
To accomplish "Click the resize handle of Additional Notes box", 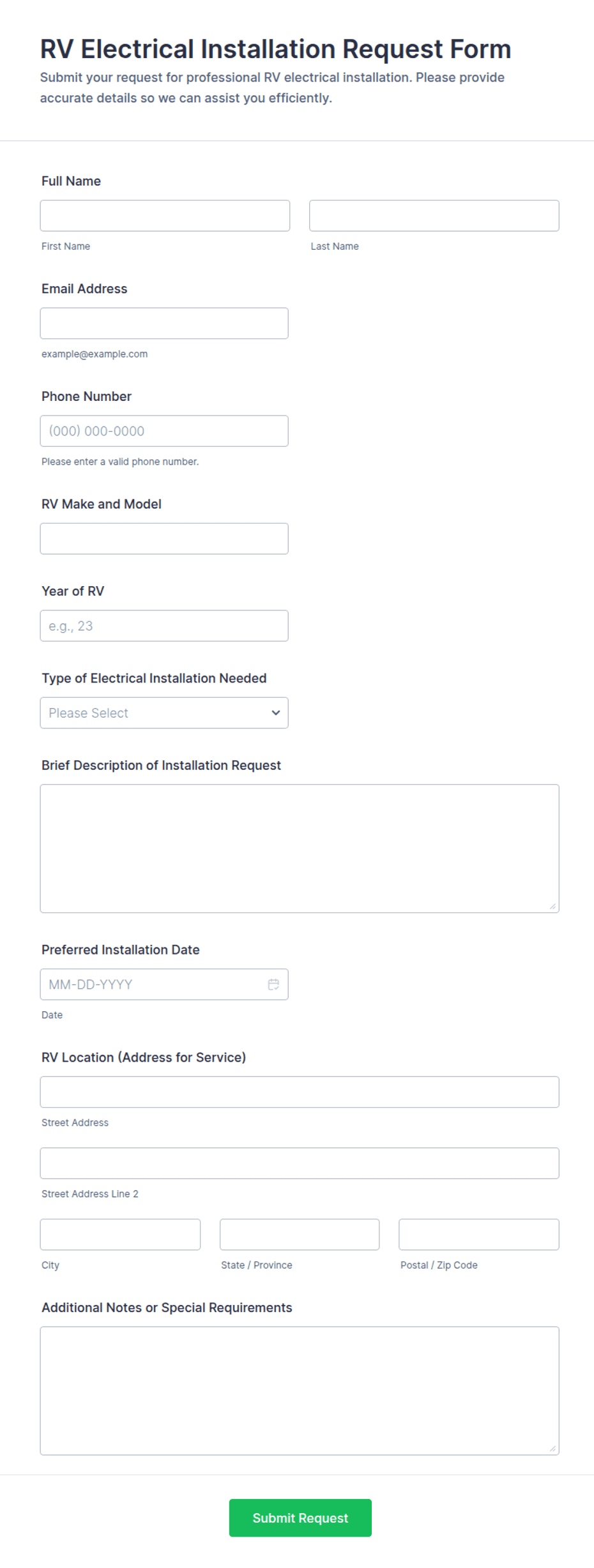I will pos(552,1449).
